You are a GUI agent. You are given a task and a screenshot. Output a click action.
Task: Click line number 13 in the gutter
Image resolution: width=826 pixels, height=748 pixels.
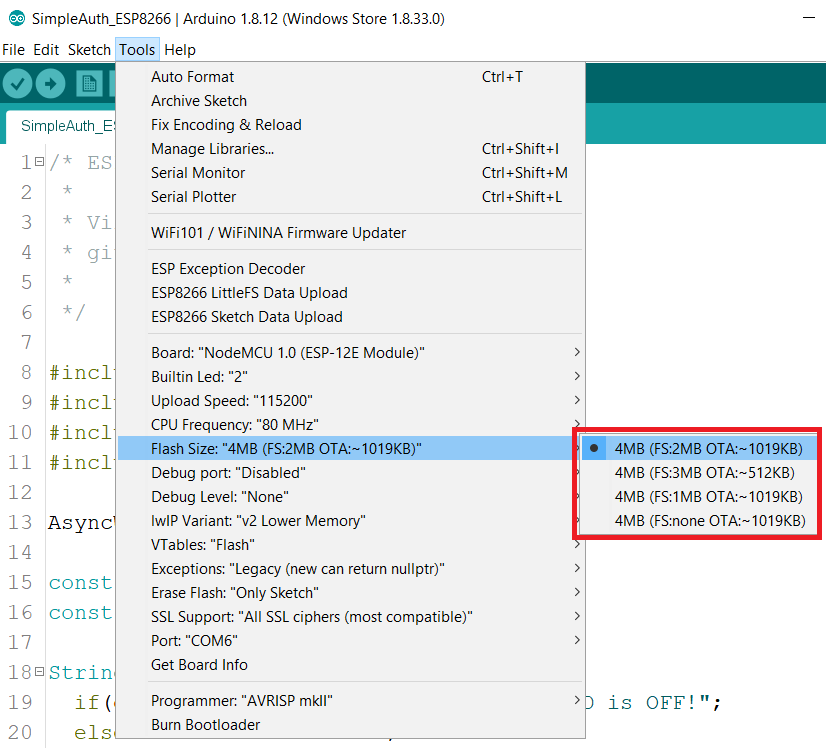21,522
